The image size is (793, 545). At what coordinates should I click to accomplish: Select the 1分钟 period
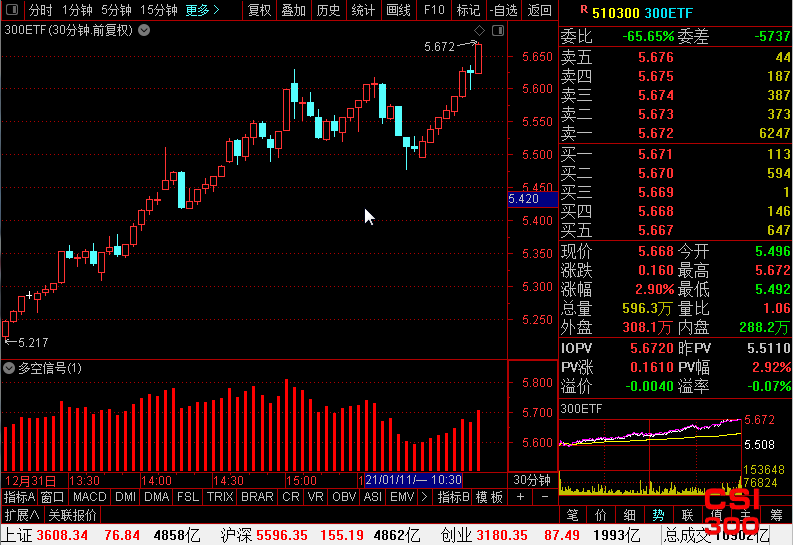[77, 10]
